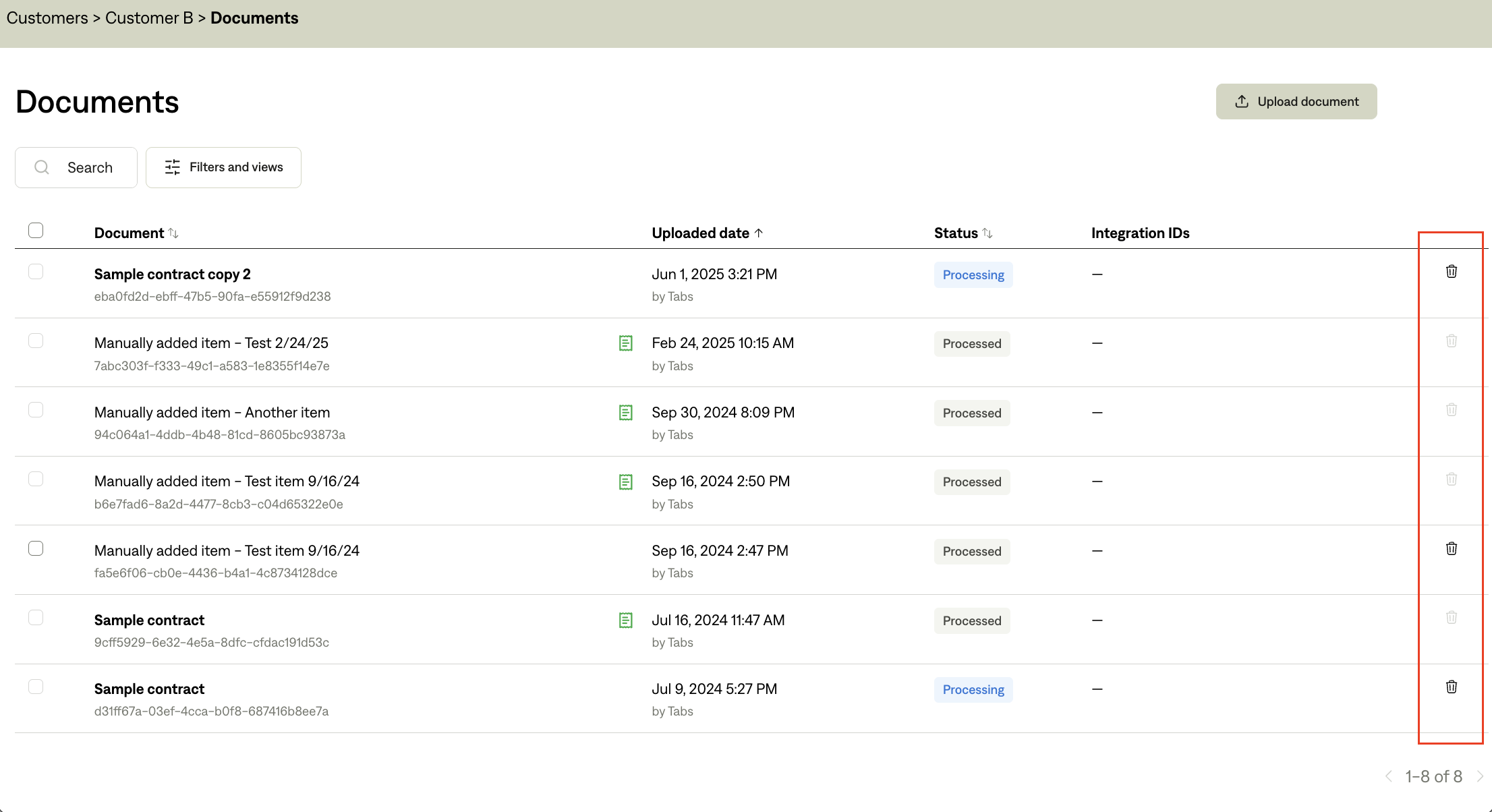Click trash icon in Feb 24, 2025 row
Screen dimensions: 1492x812
[1452, 341]
